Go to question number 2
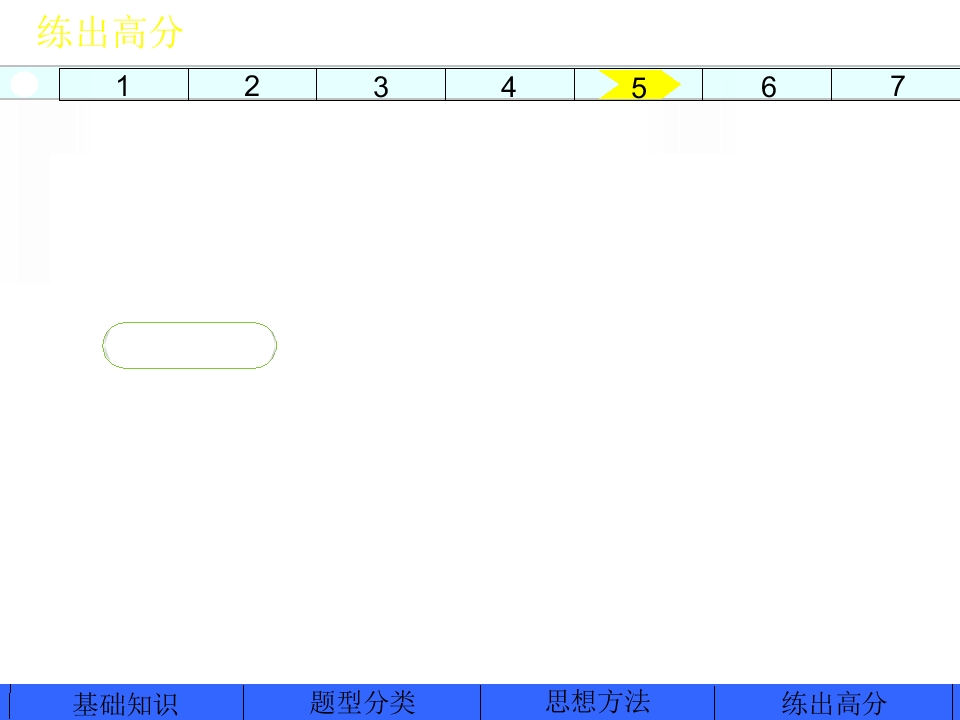 click(252, 84)
